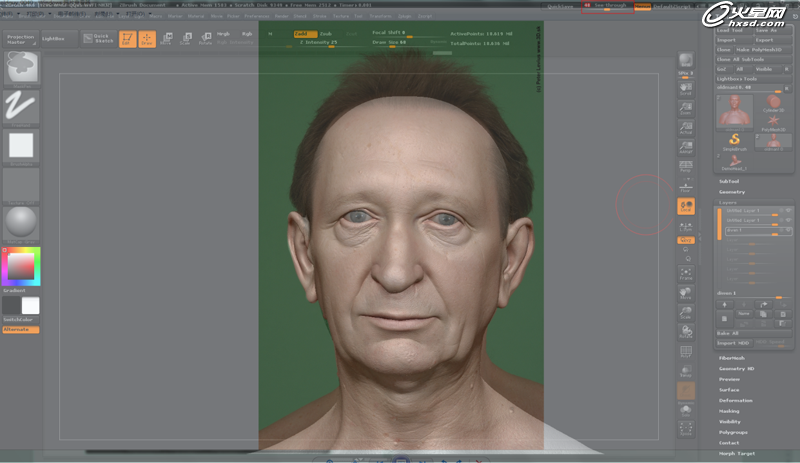Select the SimpleBrush tool

[735, 141]
